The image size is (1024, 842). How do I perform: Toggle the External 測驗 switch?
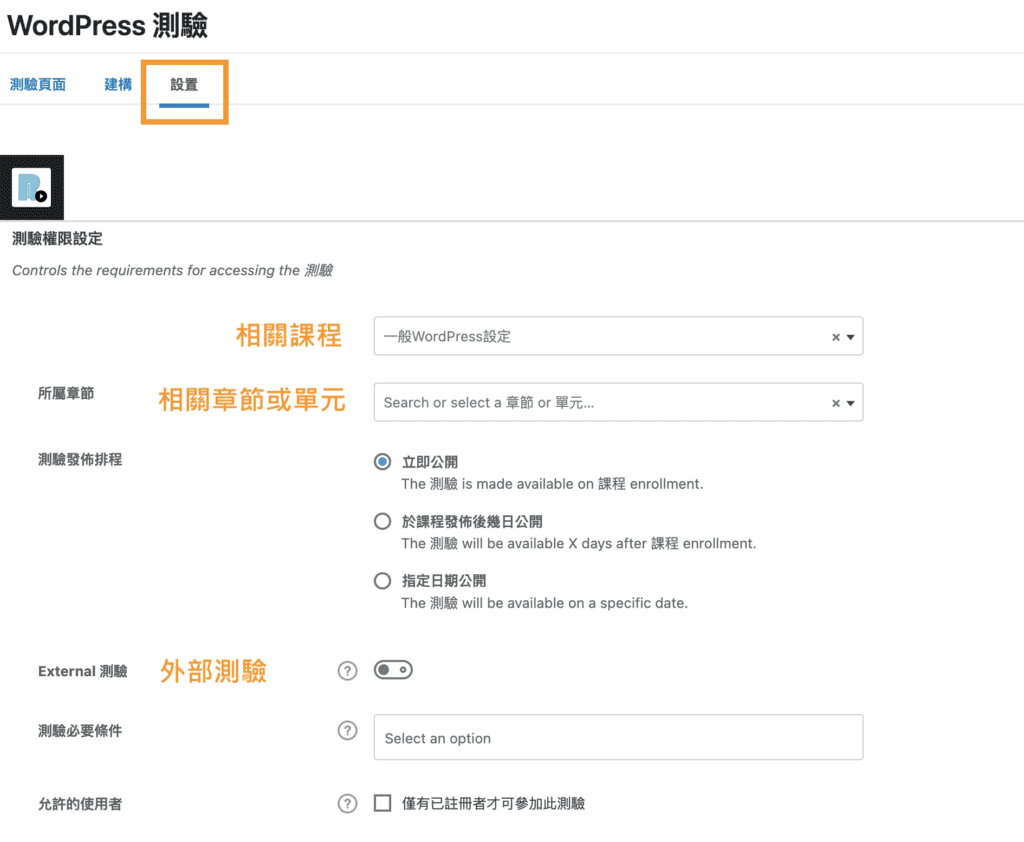pos(392,671)
